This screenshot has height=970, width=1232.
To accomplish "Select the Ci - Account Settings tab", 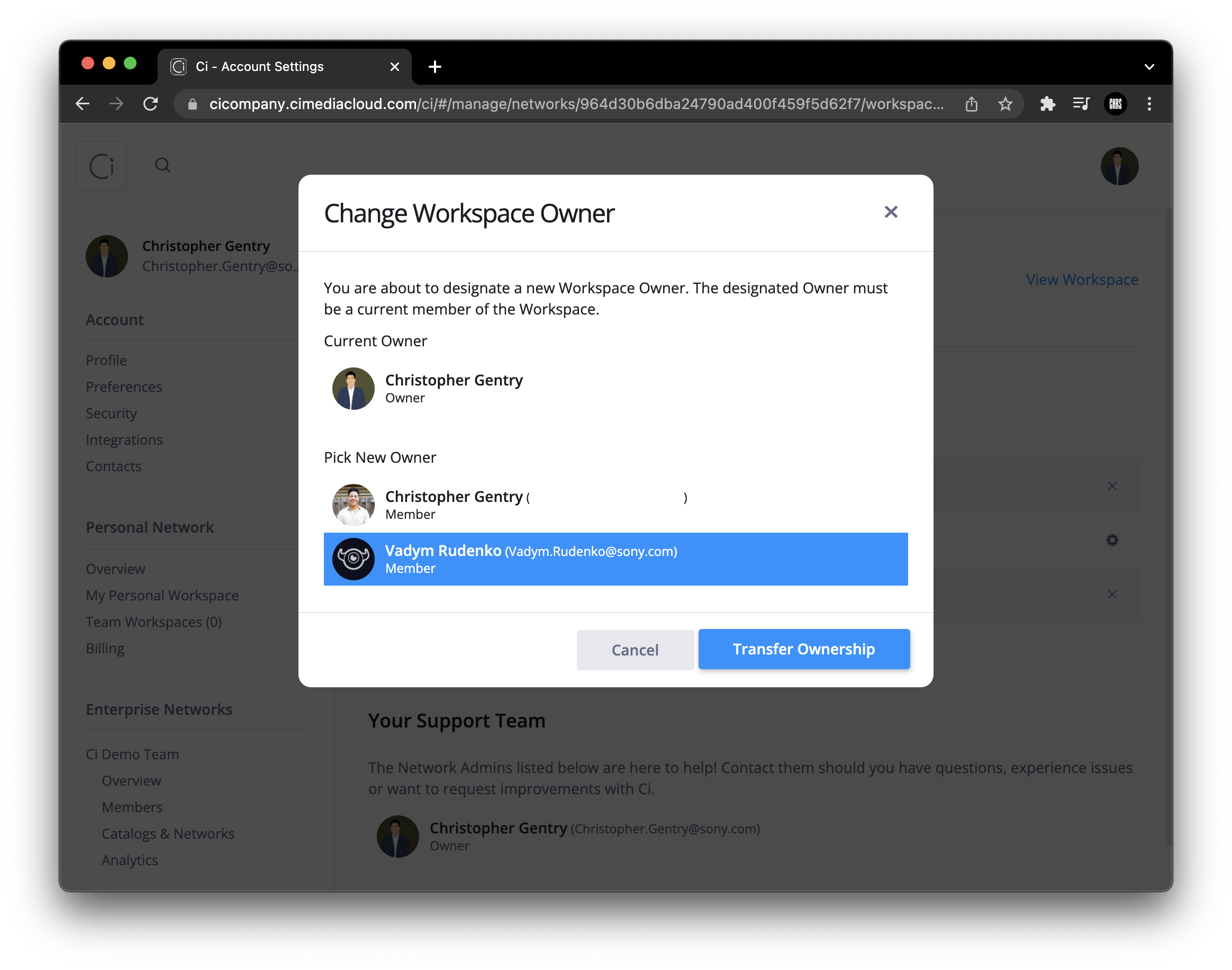I will pyautogui.click(x=284, y=66).
